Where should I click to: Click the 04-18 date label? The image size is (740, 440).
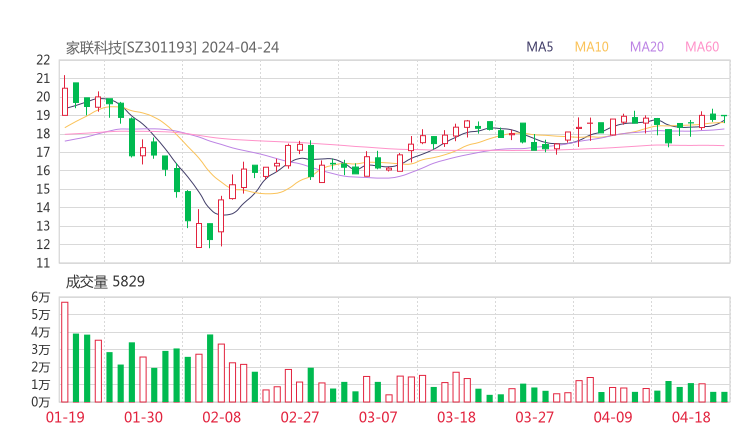(691, 417)
